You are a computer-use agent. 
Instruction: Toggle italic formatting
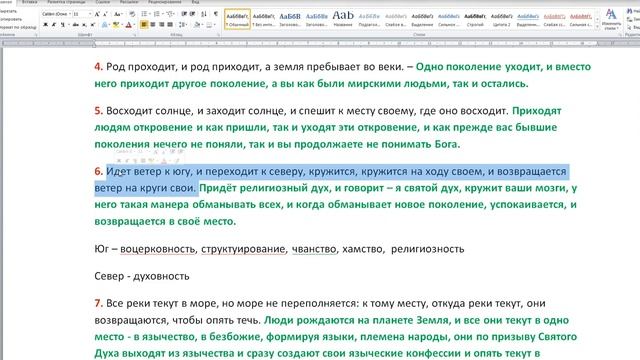tap(54, 25)
